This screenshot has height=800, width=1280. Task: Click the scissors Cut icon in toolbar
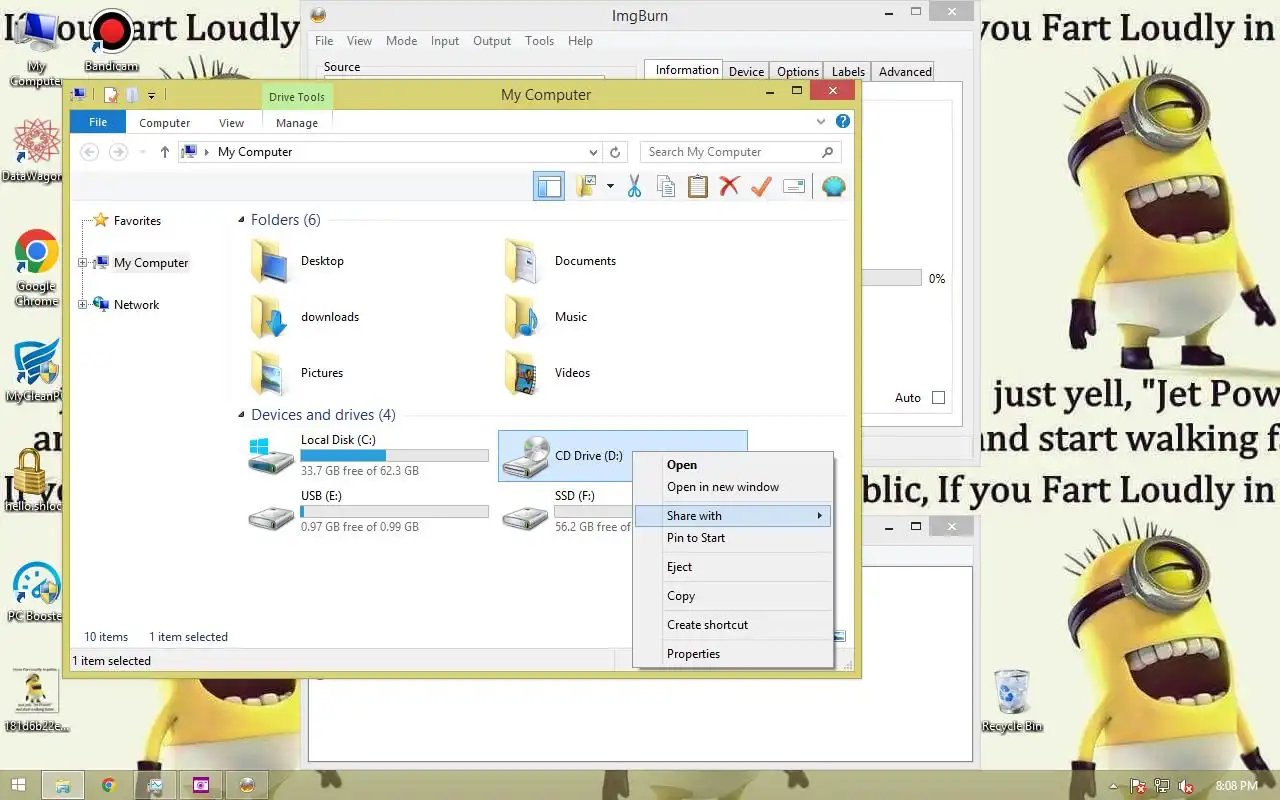(634, 186)
